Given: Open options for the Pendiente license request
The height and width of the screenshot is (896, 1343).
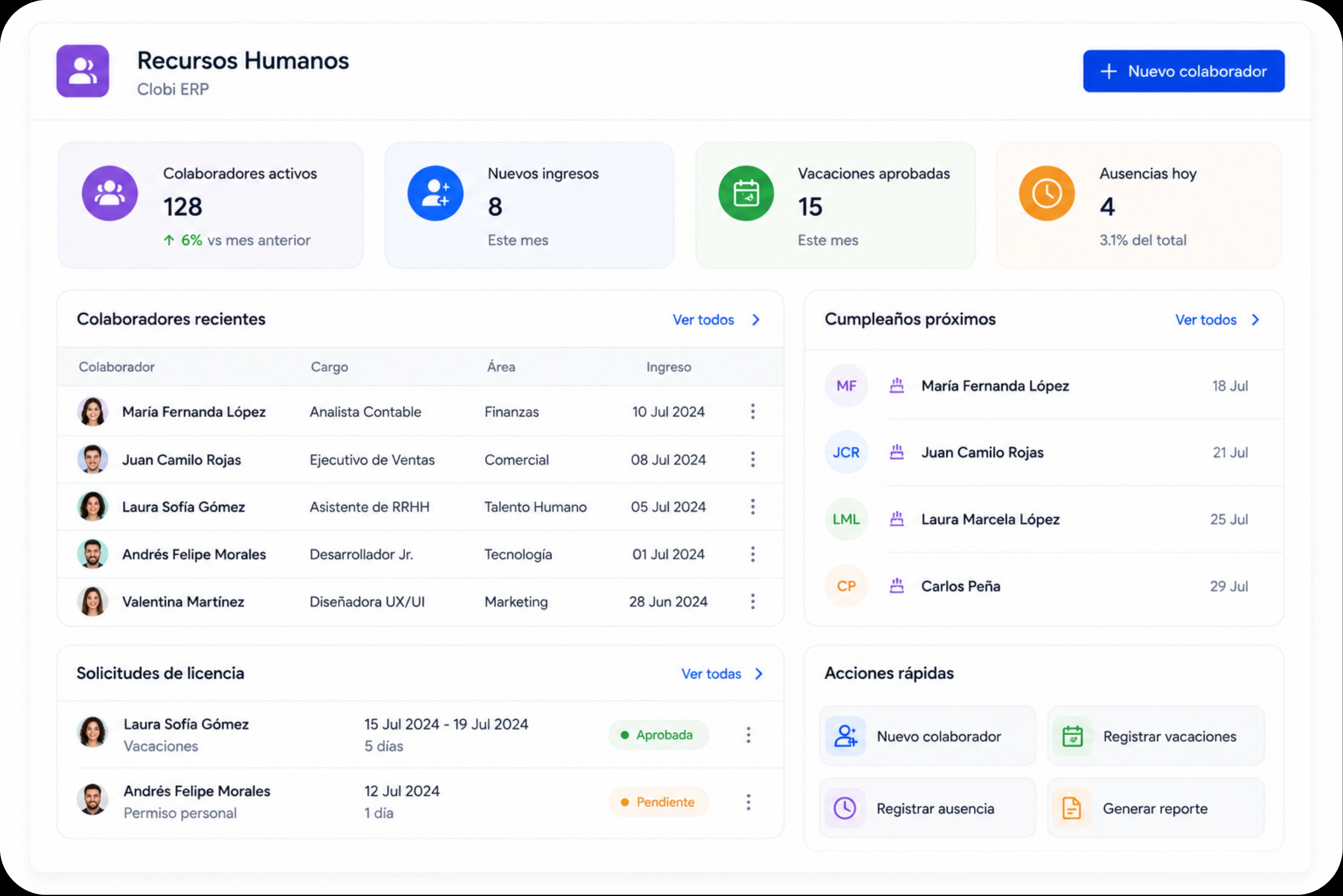Looking at the screenshot, I should (x=748, y=802).
